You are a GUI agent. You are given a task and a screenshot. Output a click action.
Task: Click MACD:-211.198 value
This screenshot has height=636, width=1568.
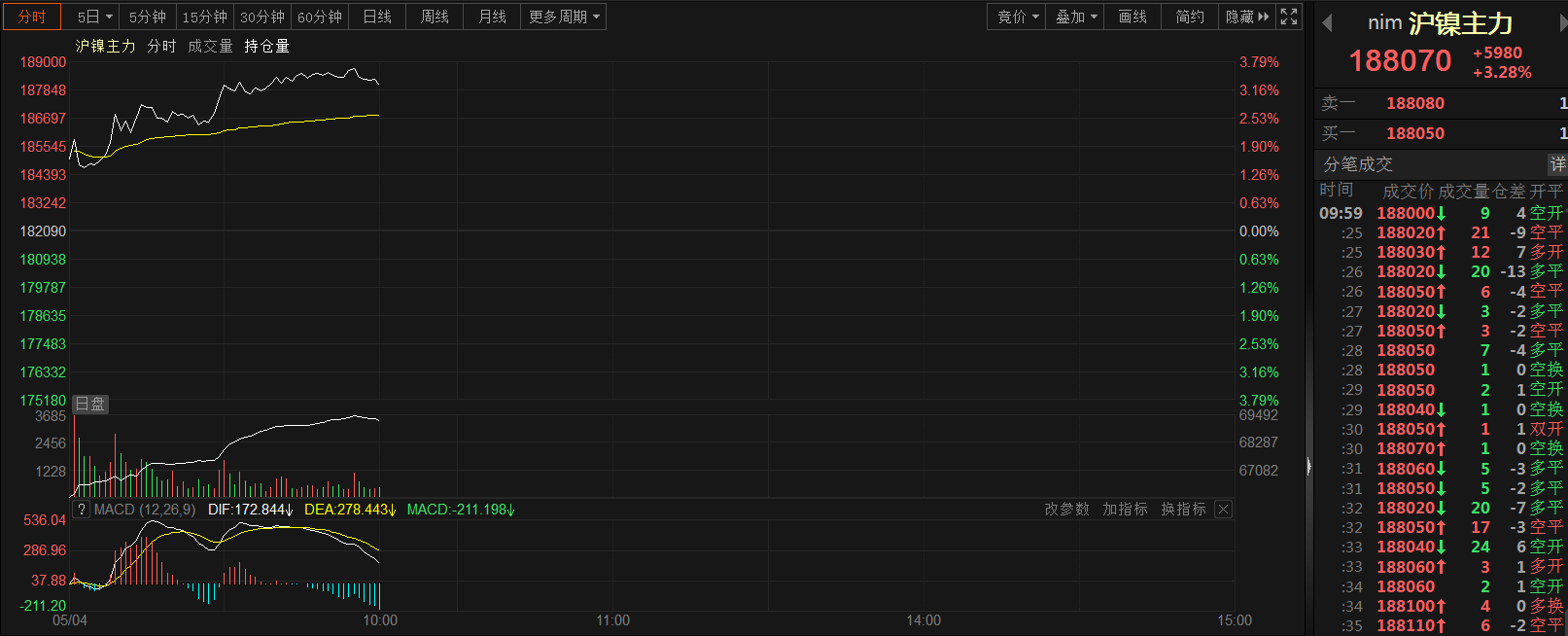coord(461,510)
